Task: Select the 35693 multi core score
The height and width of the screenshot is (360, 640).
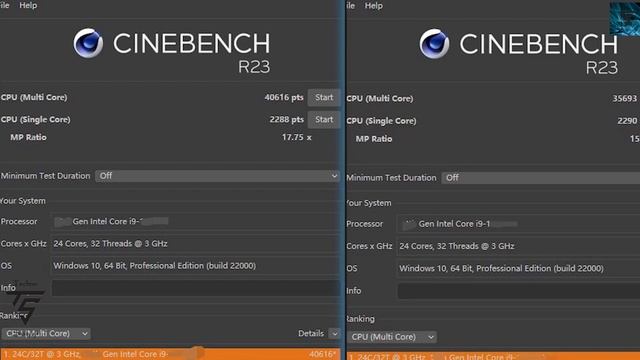Action: 624,99
